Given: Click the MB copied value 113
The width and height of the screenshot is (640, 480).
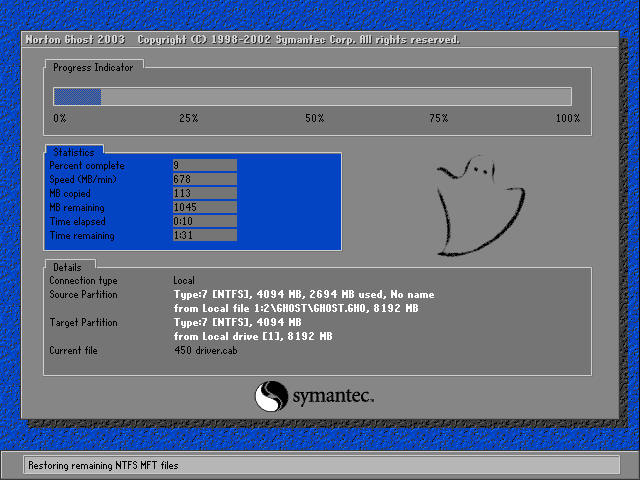Looking at the screenshot, I should pos(204,193).
